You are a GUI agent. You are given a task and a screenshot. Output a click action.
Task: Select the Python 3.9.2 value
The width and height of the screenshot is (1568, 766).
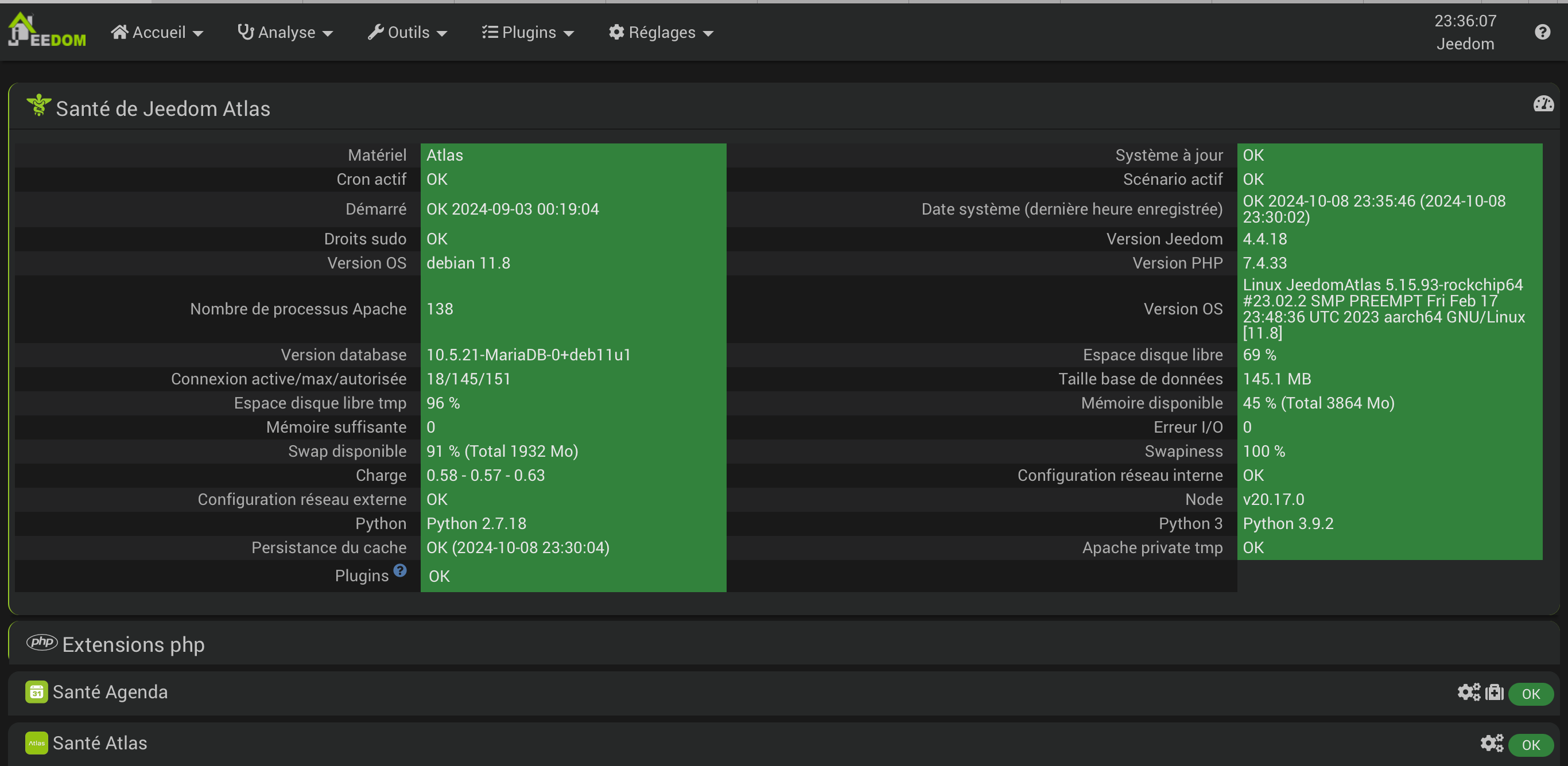pyautogui.click(x=1288, y=524)
